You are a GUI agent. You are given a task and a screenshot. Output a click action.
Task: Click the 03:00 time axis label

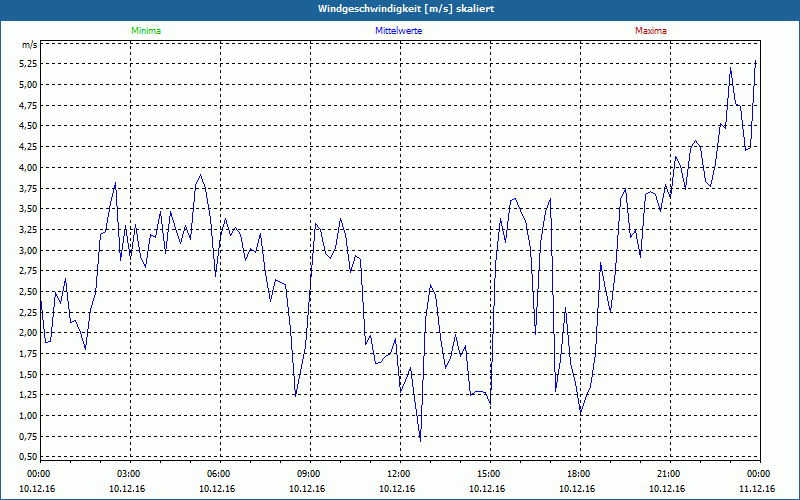[129, 474]
